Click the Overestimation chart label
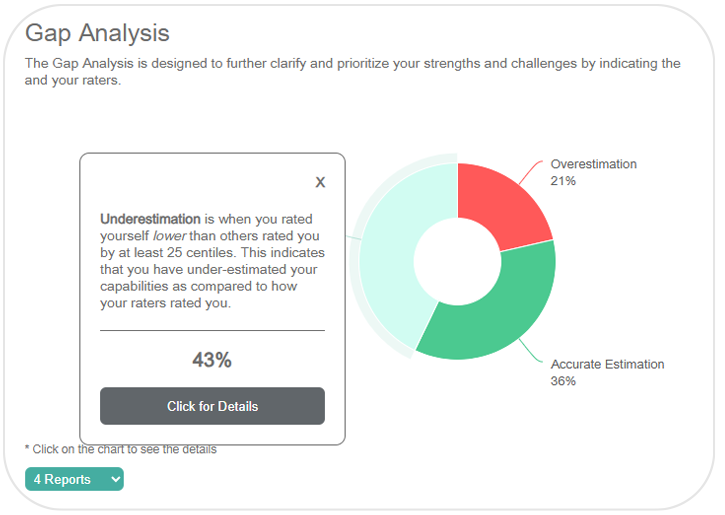Viewport: 725px width, 515px height. pos(593,164)
